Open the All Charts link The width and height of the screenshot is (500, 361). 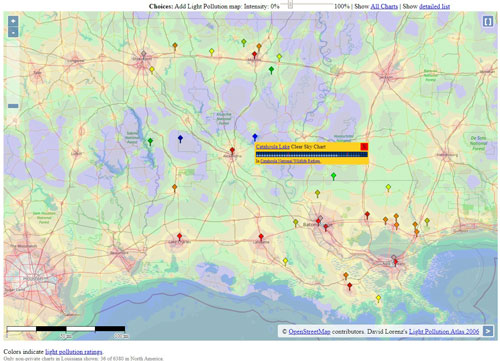pyautogui.click(x=384, y=6)
